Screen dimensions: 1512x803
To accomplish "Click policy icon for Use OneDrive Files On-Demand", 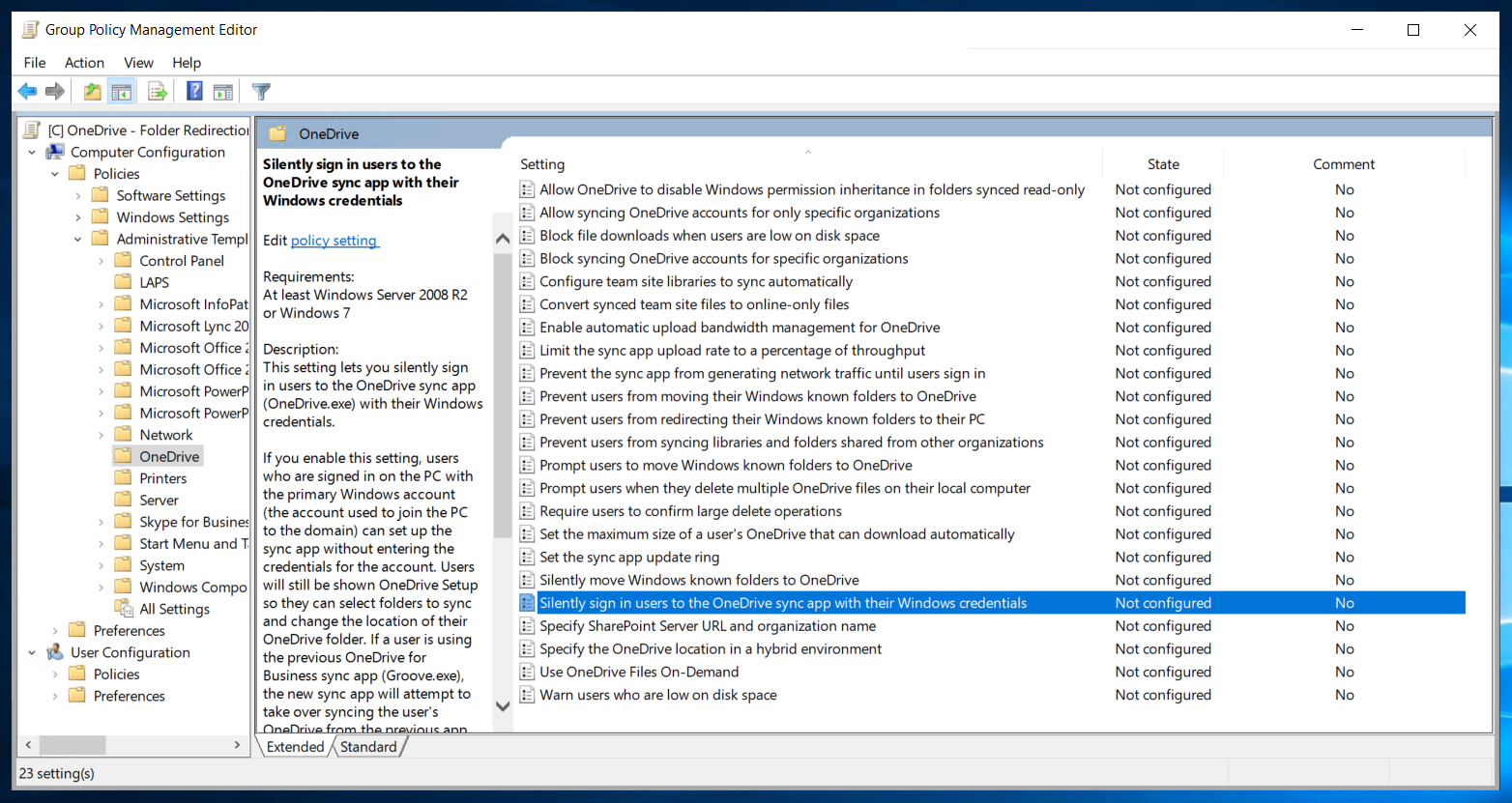I will (527, 672).
